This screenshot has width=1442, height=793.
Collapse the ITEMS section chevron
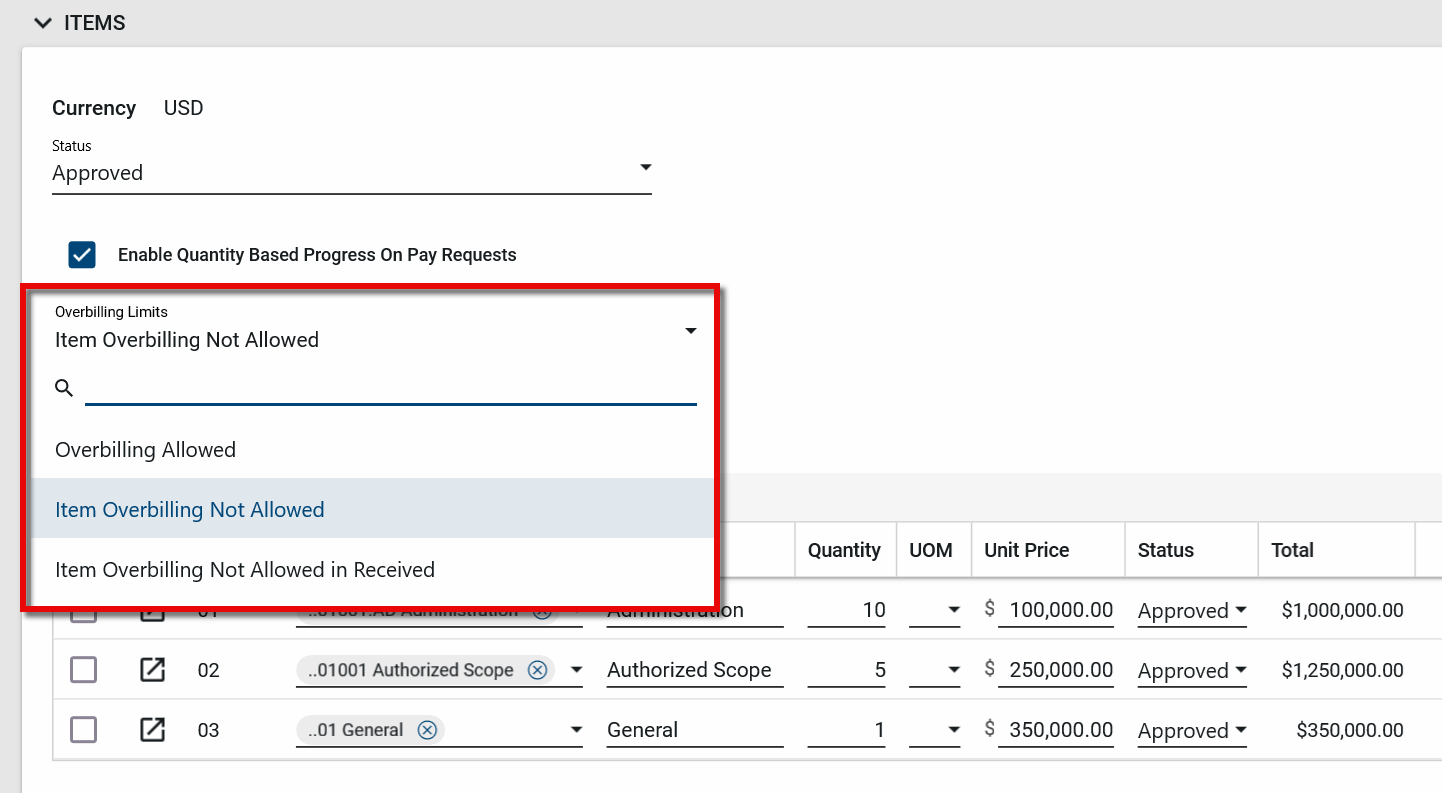click(x=42, y=22)
